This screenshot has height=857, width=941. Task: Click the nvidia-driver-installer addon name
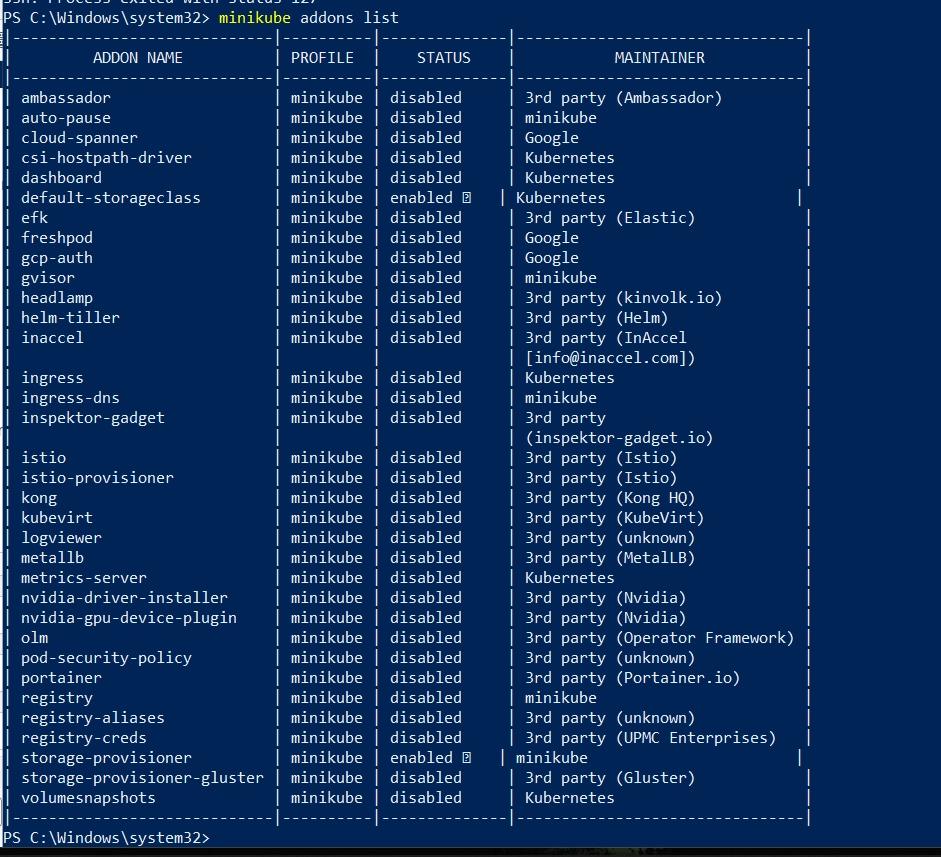[x=124, y=598]
